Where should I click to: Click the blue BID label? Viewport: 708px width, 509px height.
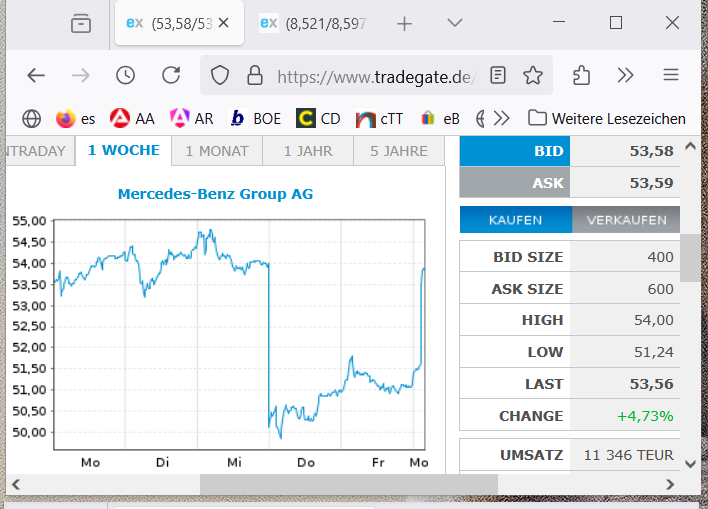(x=515, y=151)
